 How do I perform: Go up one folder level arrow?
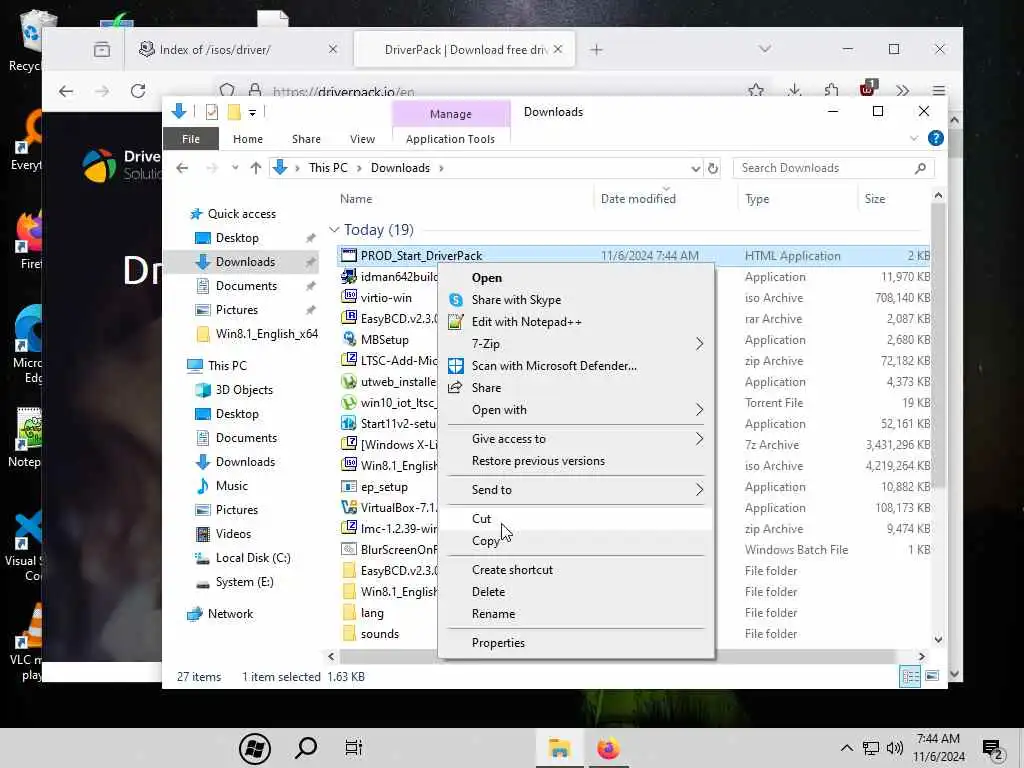pyautogui.click(x=255, y=168)
